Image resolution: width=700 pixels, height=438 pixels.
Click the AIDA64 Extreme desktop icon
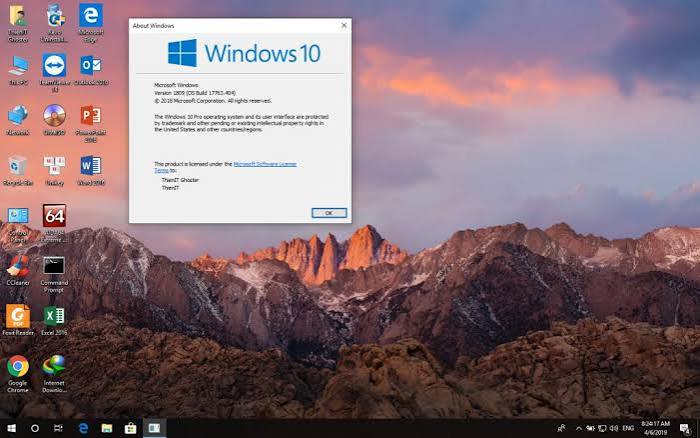coord(54,223)
